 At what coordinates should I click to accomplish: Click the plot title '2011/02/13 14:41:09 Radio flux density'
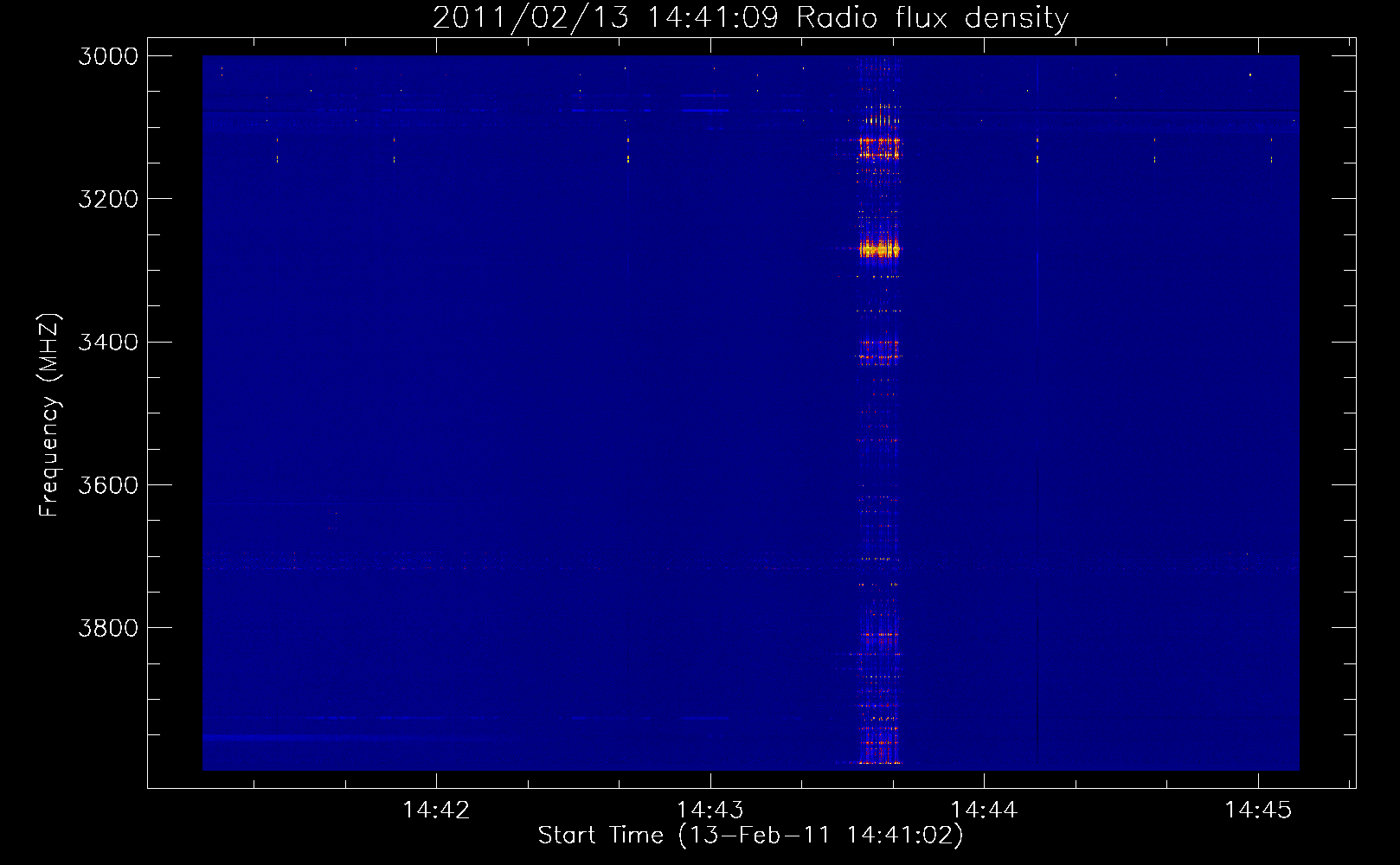tap(750, 17)
